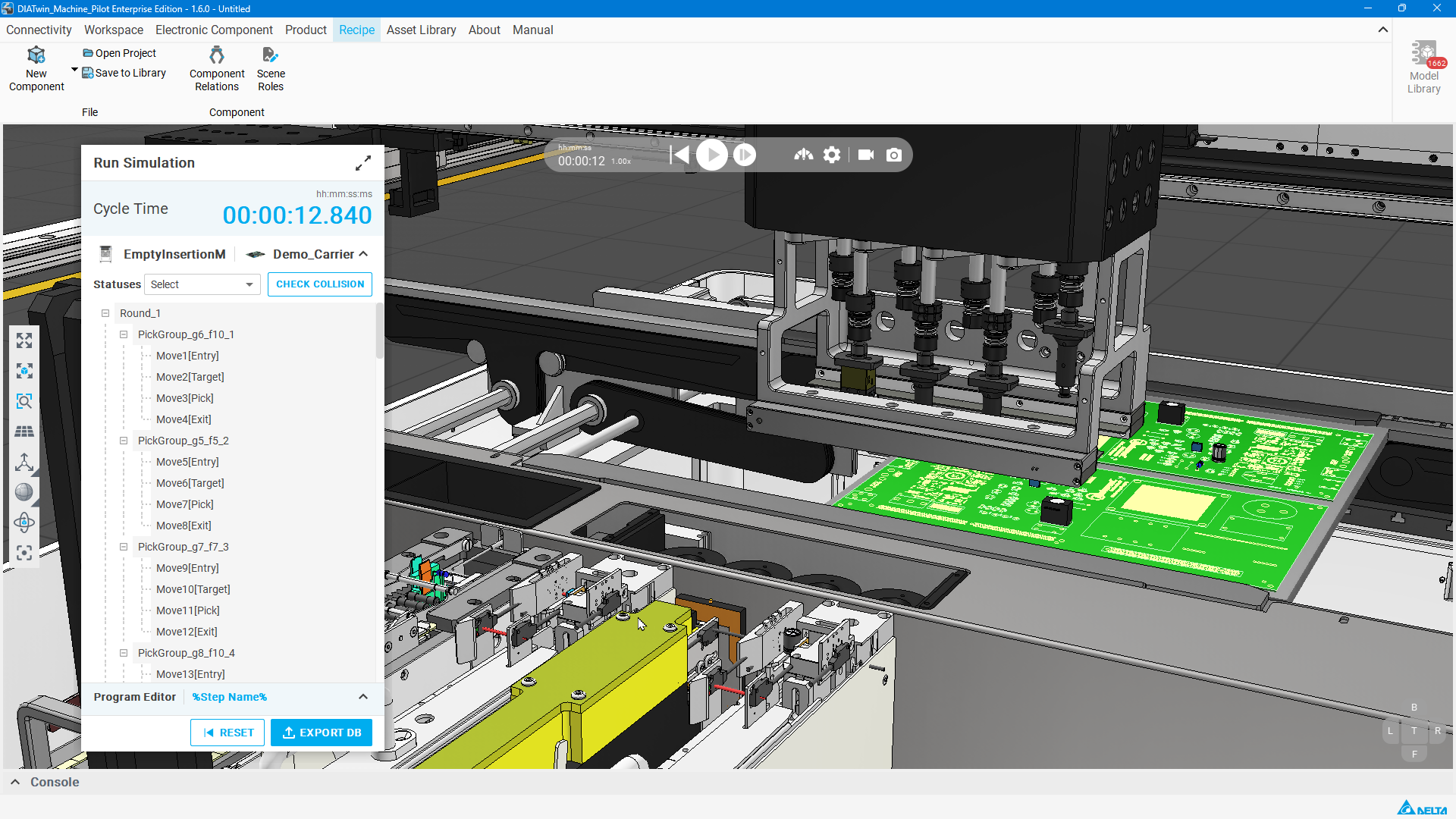Open the Connectivity menu
The width and height of the screenshot is (1456, 819).
click(x=39, y=30)
